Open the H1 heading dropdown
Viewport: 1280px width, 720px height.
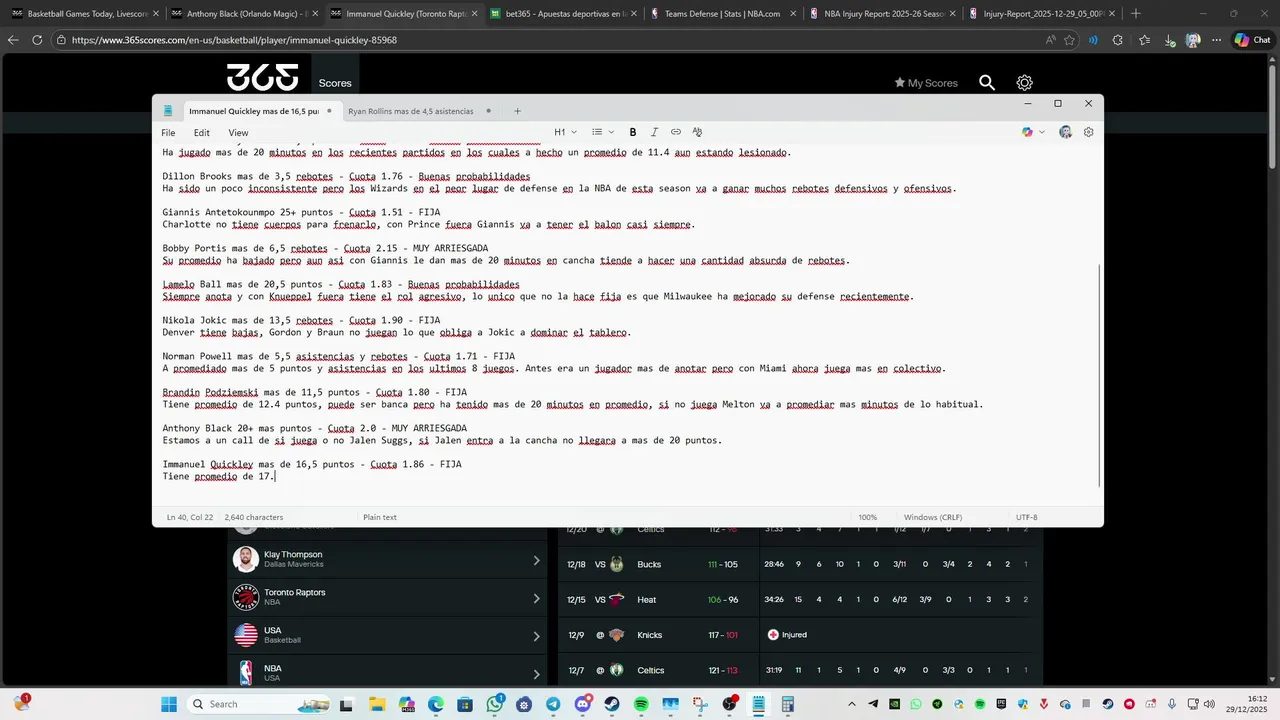pos(566,132)
